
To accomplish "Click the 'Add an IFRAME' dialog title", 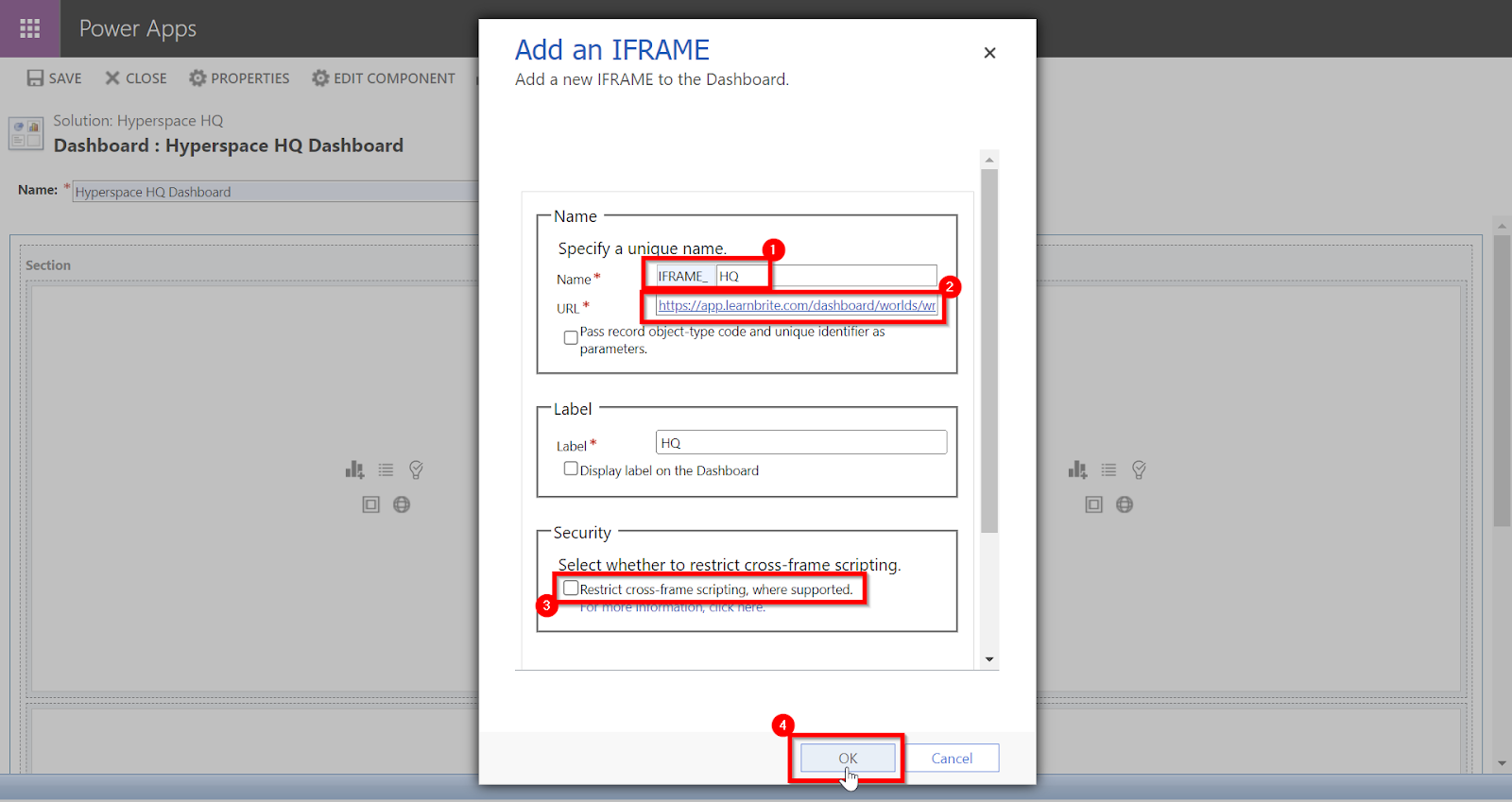I will click(612, 49).
